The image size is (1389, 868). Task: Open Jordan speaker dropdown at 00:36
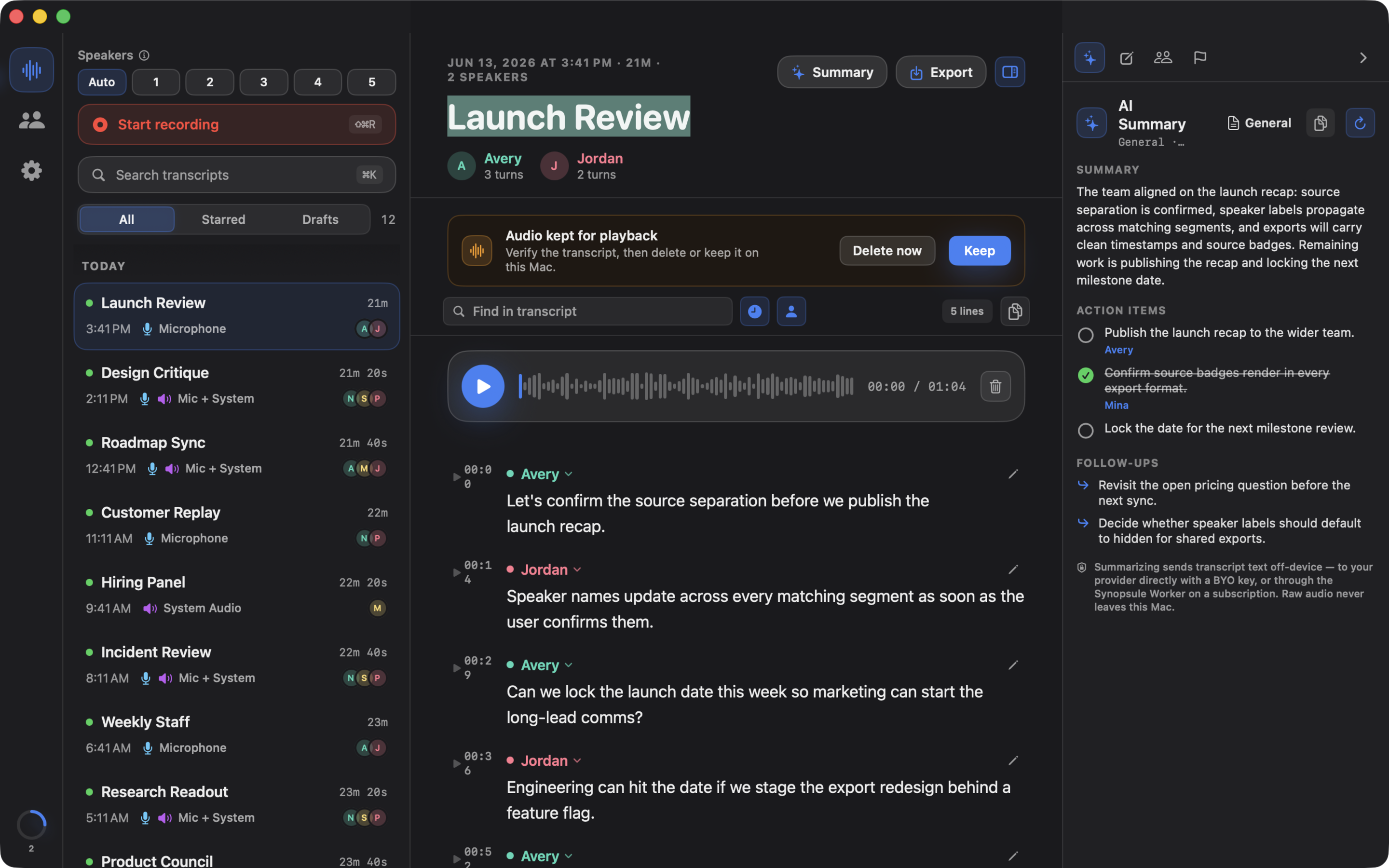coord(544,760)
